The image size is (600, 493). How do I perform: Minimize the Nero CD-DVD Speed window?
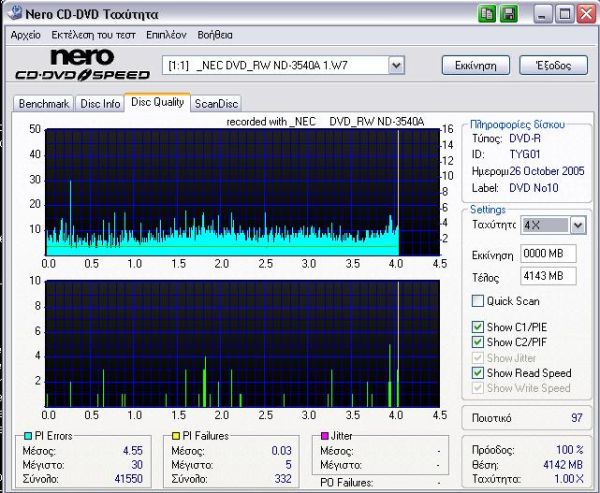542,14
